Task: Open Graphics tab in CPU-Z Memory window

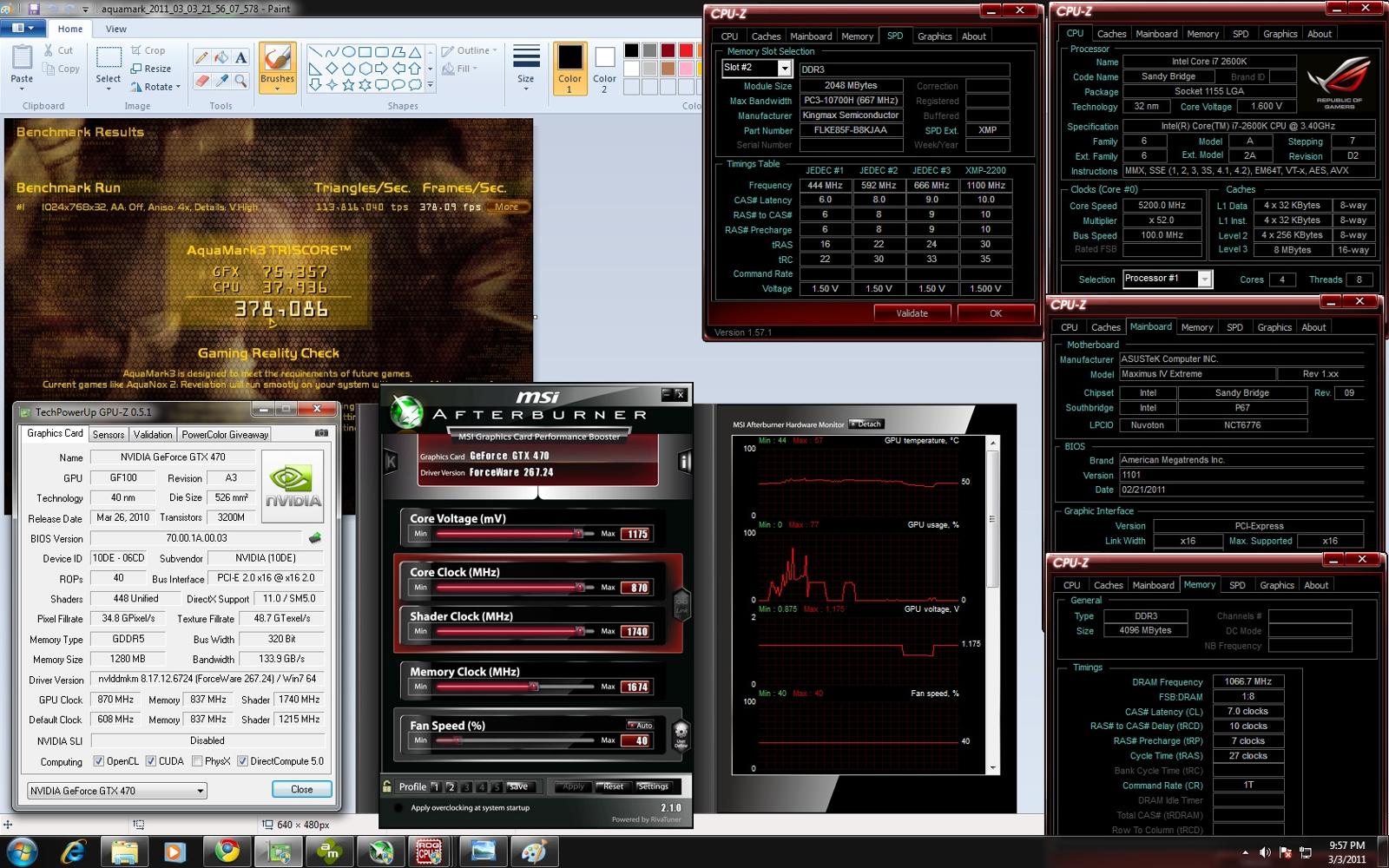Action: click(x=1277, y=585)
